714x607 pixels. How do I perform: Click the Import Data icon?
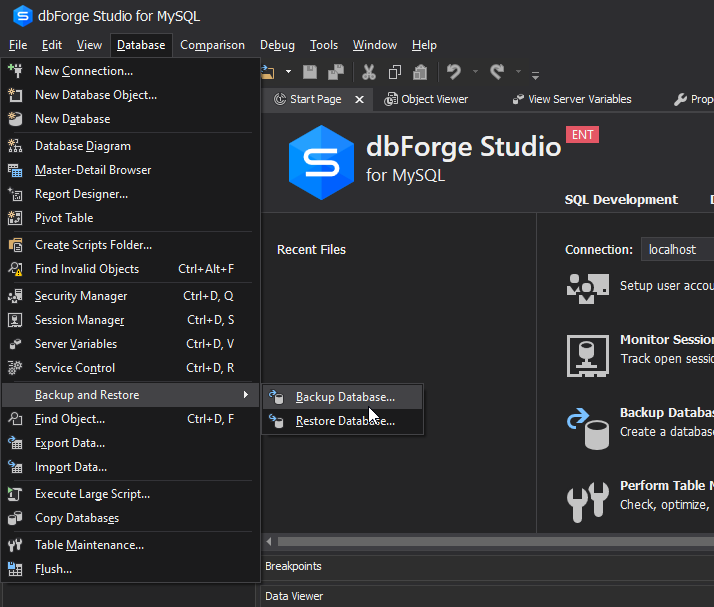15,467
